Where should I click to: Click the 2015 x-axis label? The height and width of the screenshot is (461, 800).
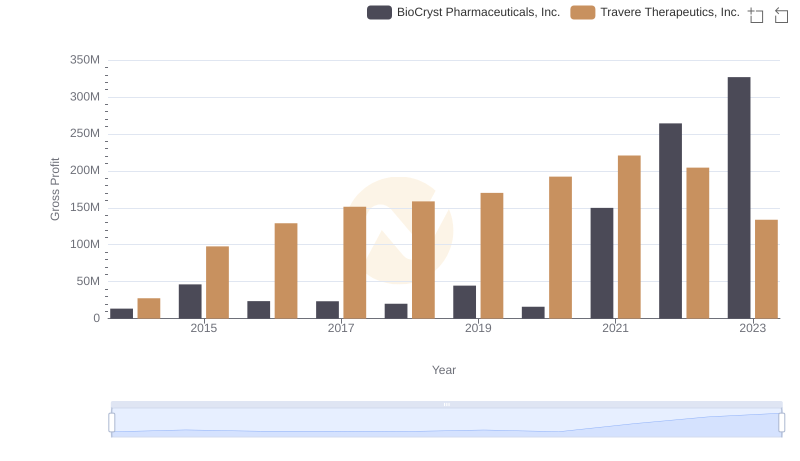(x=204, y=328)
